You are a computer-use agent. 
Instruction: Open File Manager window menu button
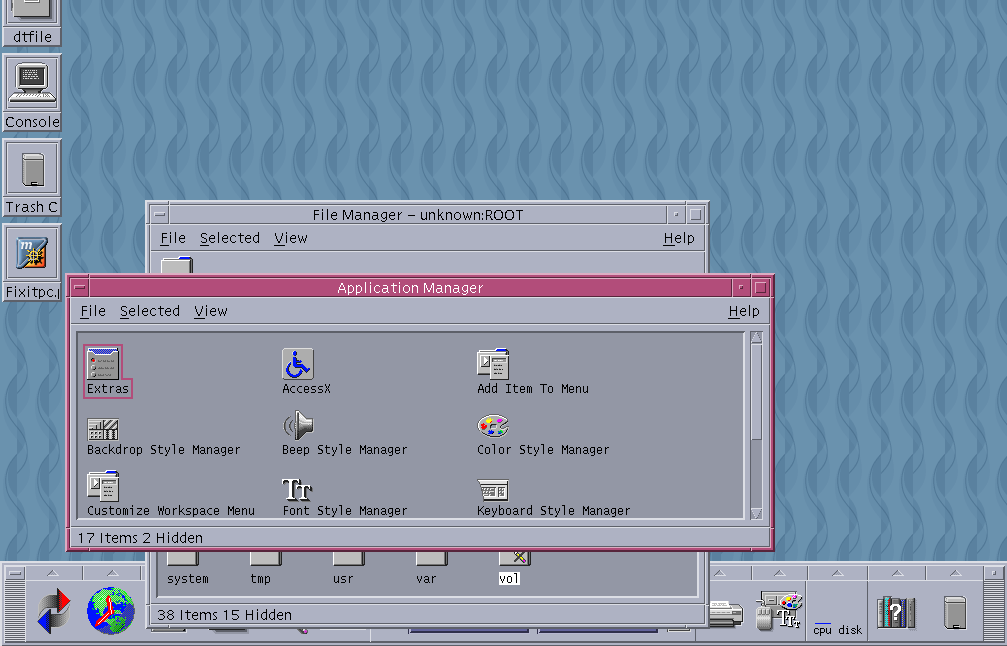[x=160, y=214]
